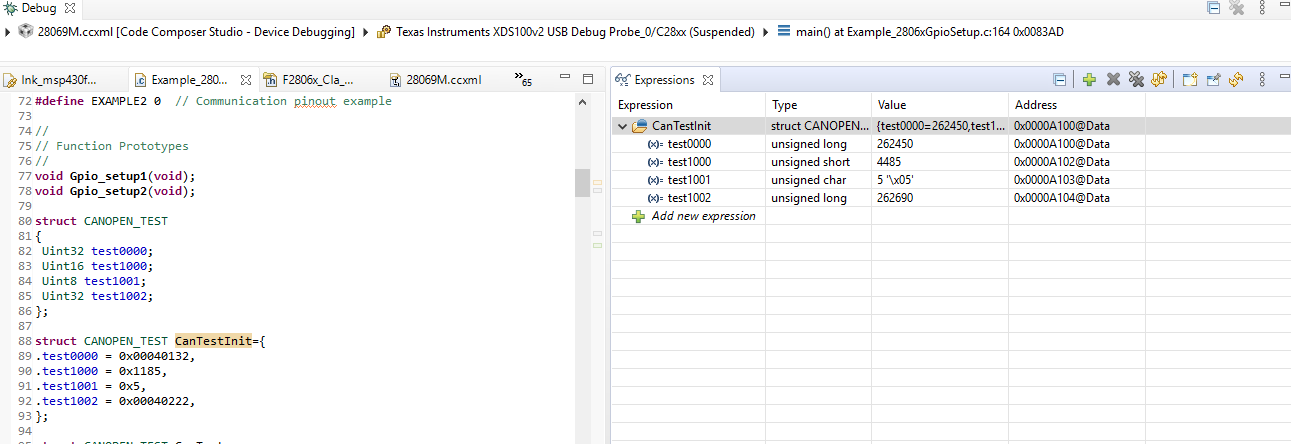Collapse the CanTestInit struct tree node
Image resolution: width=1291 pixels, height=444 pixels.
623,126
